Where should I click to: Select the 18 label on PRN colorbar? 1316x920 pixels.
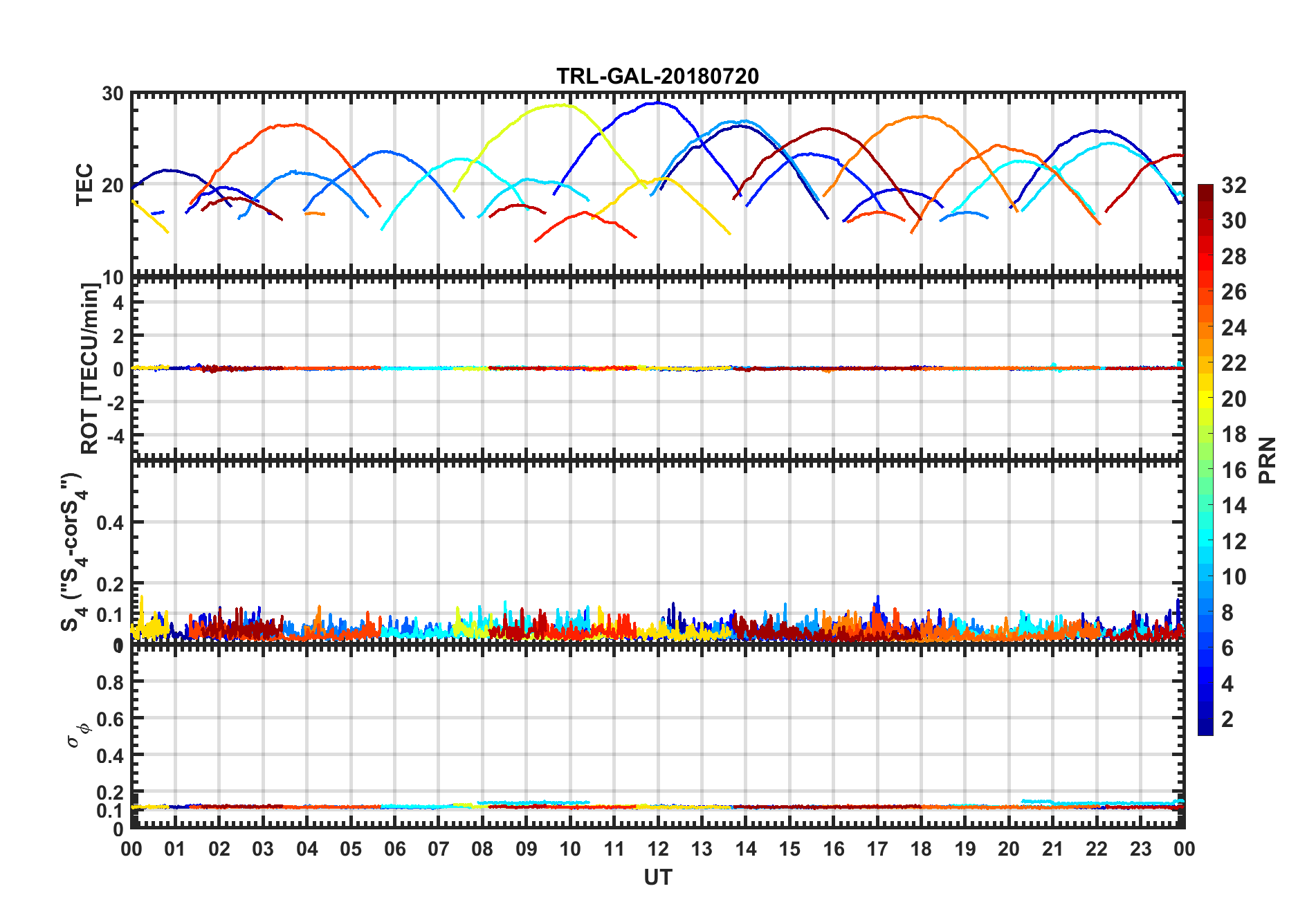click(1234, 434)
